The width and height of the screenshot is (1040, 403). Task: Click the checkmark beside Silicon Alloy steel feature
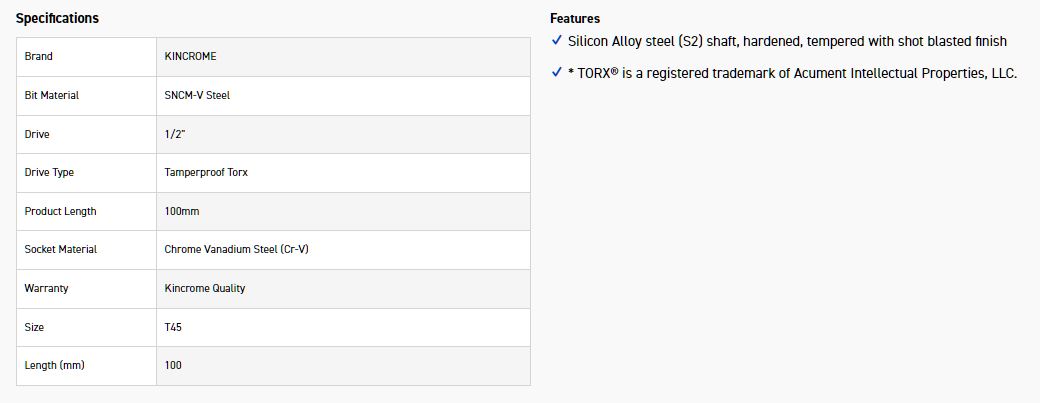tap(557, 41)
